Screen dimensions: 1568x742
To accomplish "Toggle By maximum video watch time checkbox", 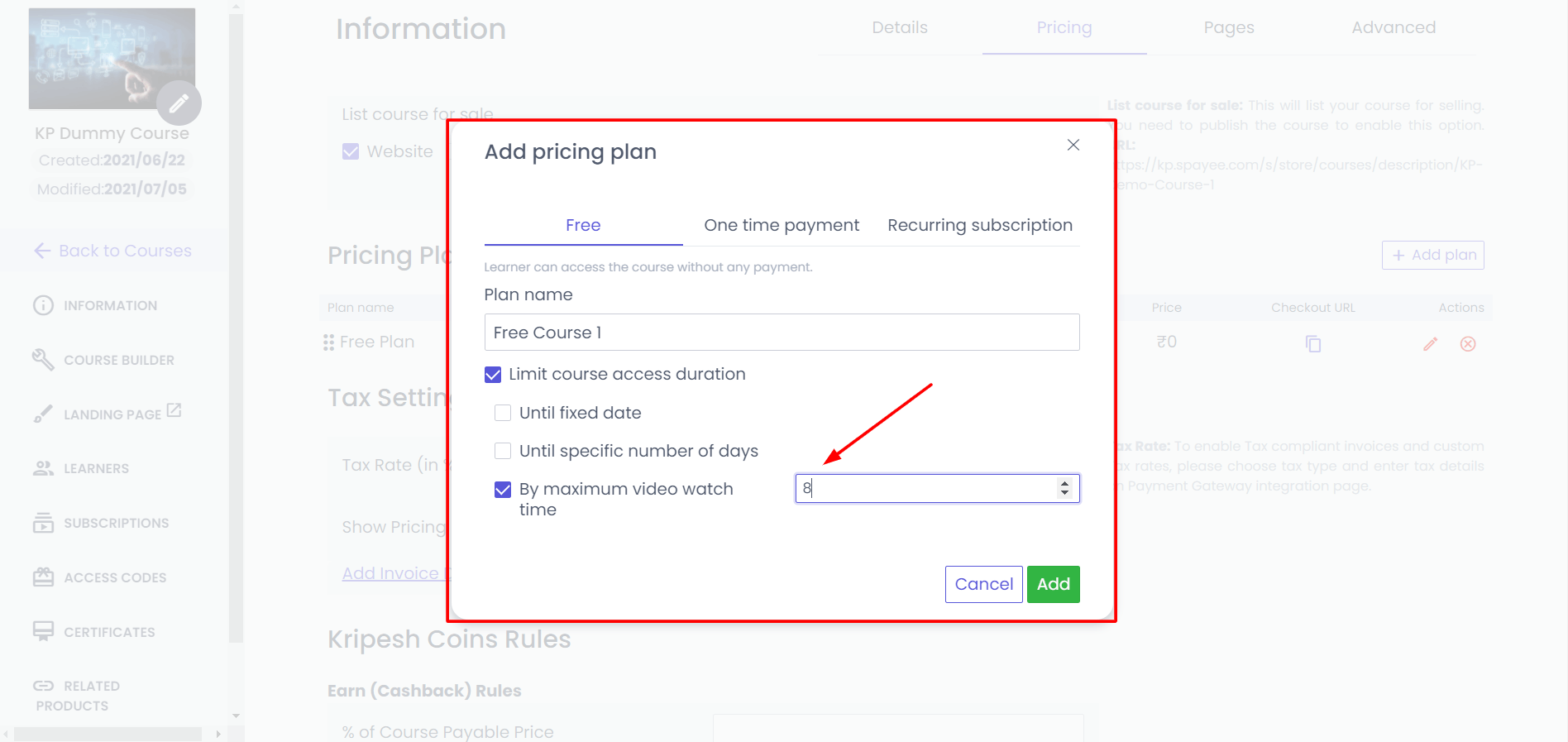I will (503, 490).
